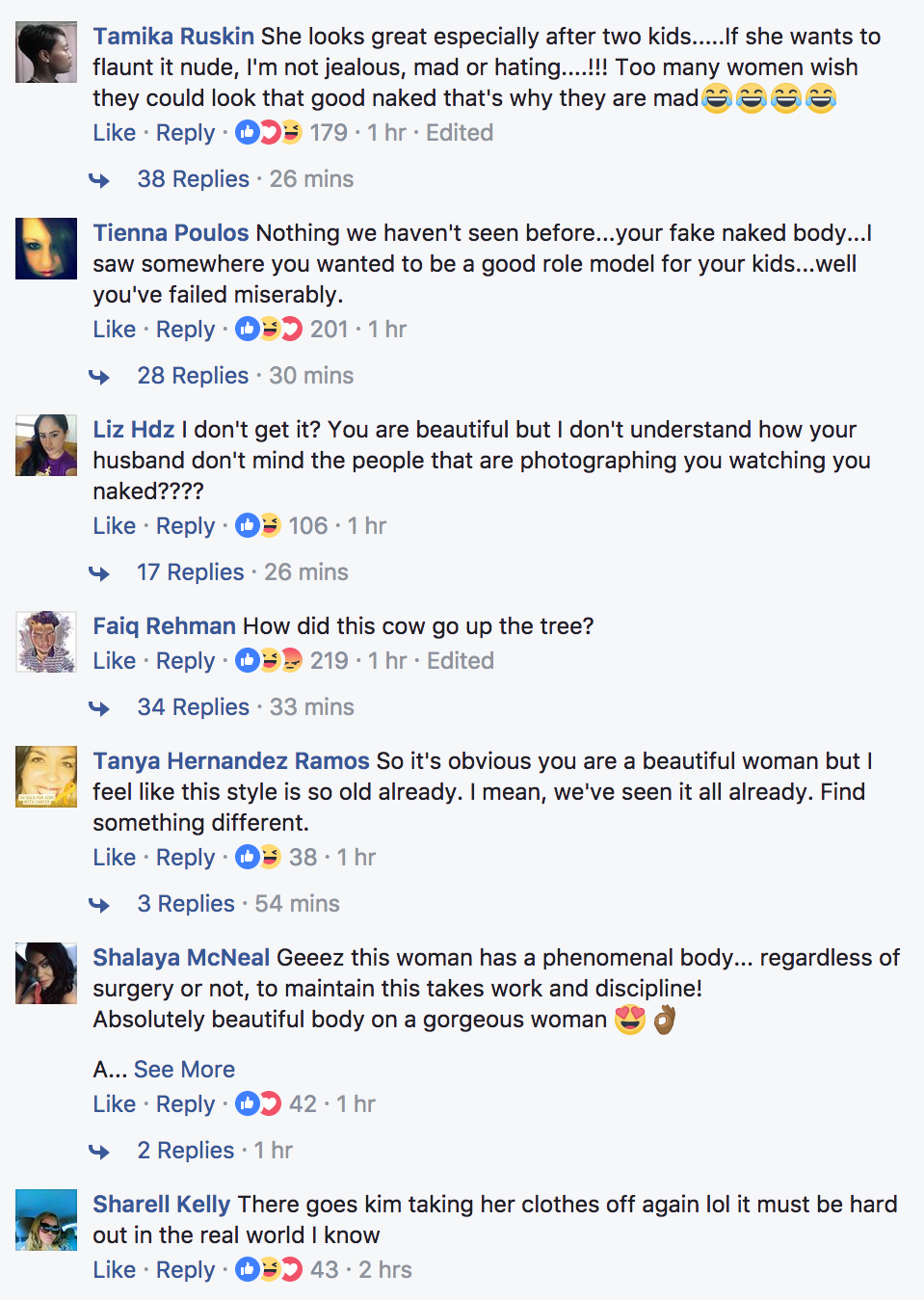Screen dimensions: 924x1300
Task: Open reactions on Tienna Poulos's comment
Action: [269, 330]
